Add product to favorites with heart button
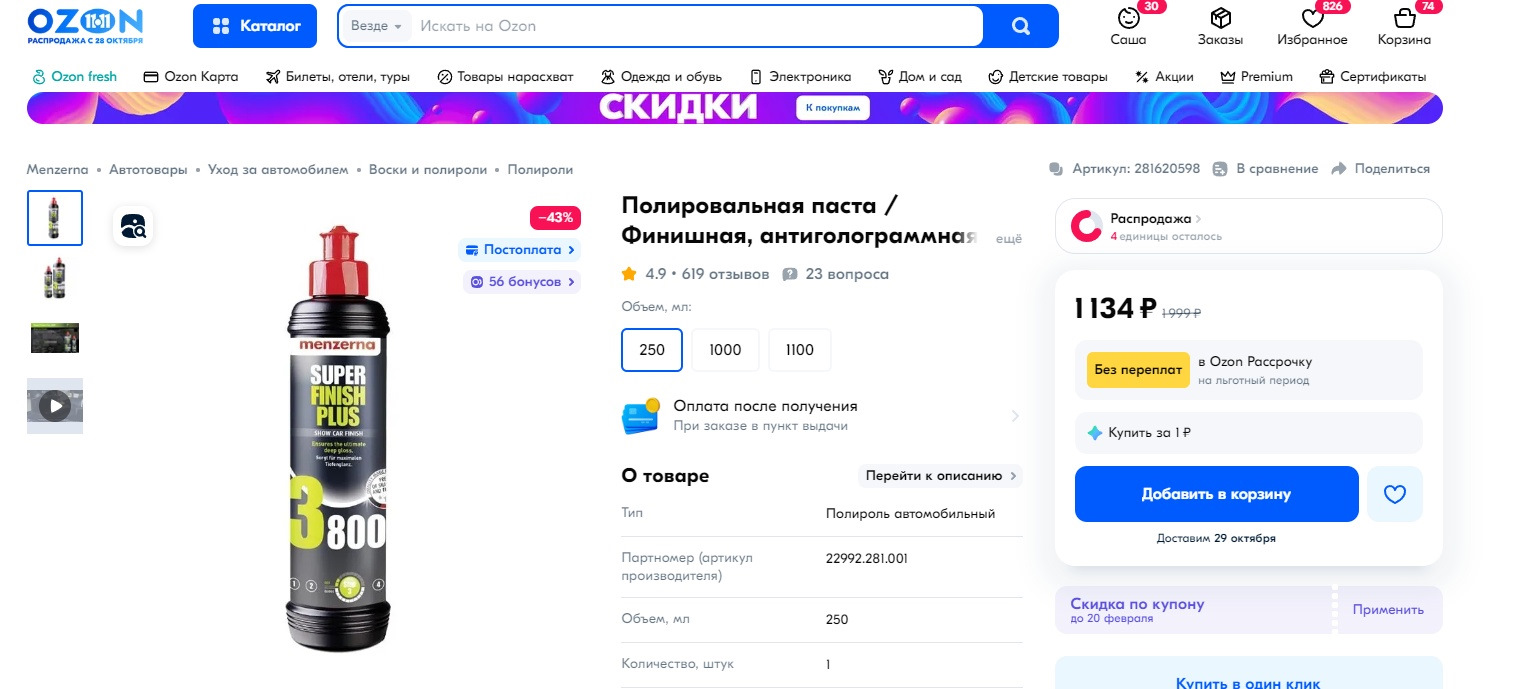 click(x=1394, y=494)
